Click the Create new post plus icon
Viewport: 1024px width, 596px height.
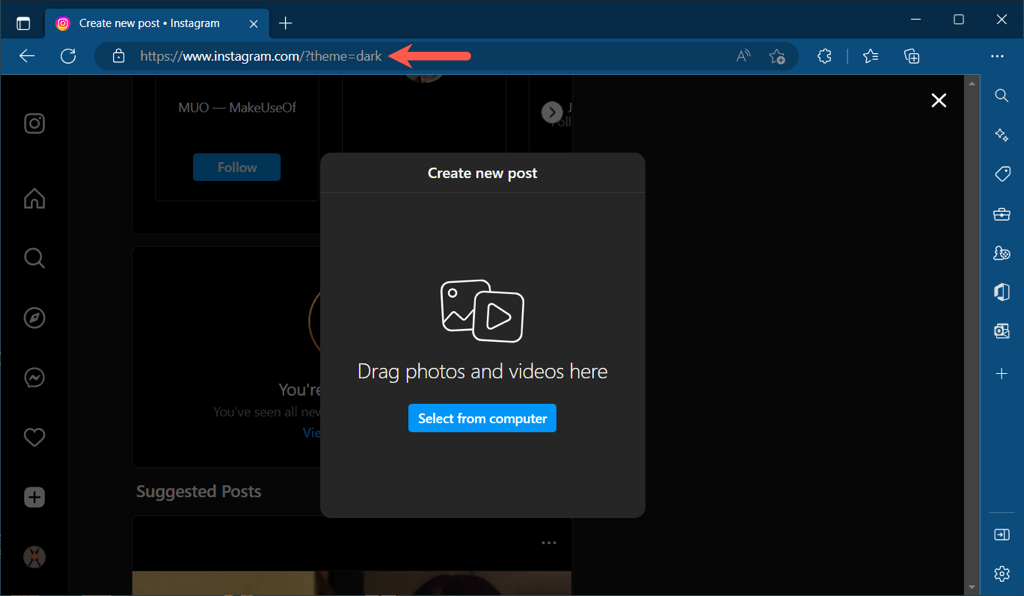point(34,497)
